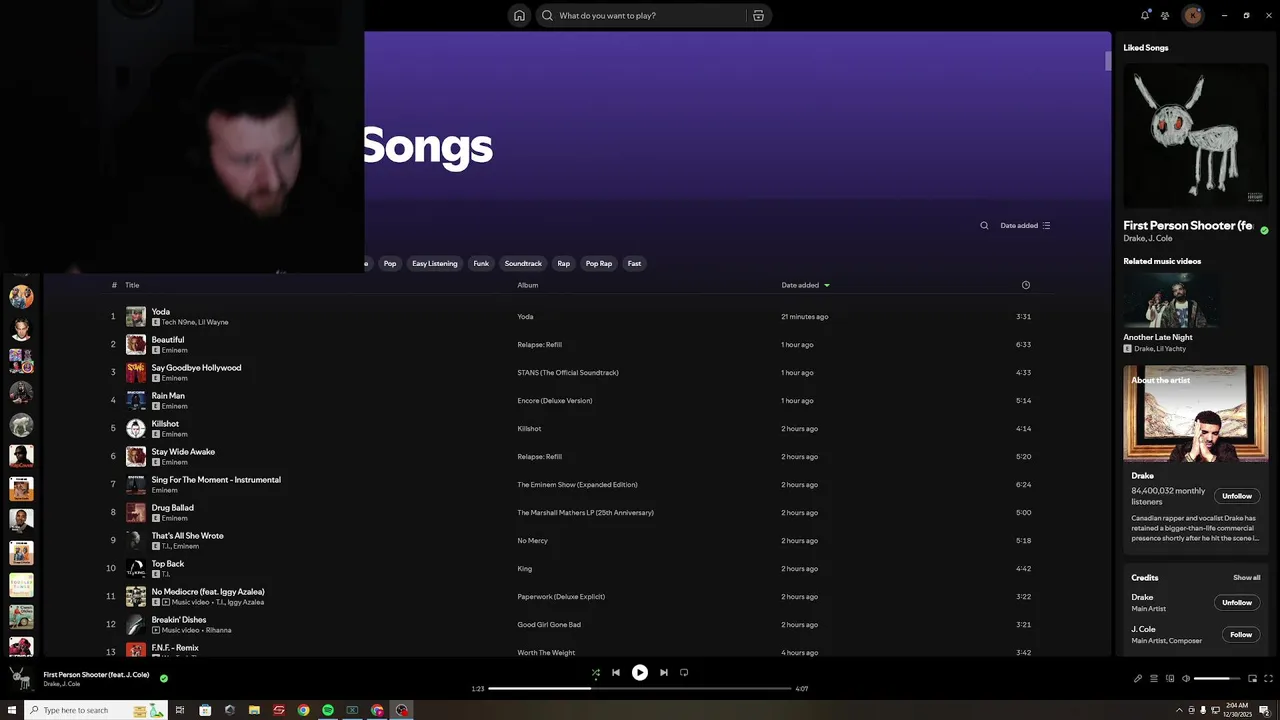Open Friend Activity icon in top bar
The height and width of the screenshot is (720, 1280).
point(1165,15)
